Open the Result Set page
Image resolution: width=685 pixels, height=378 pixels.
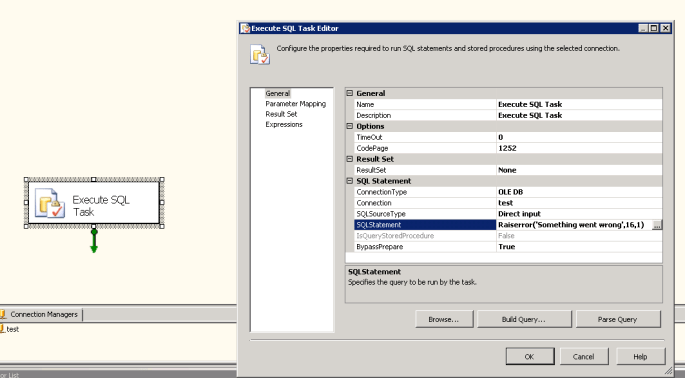(281, 114)
